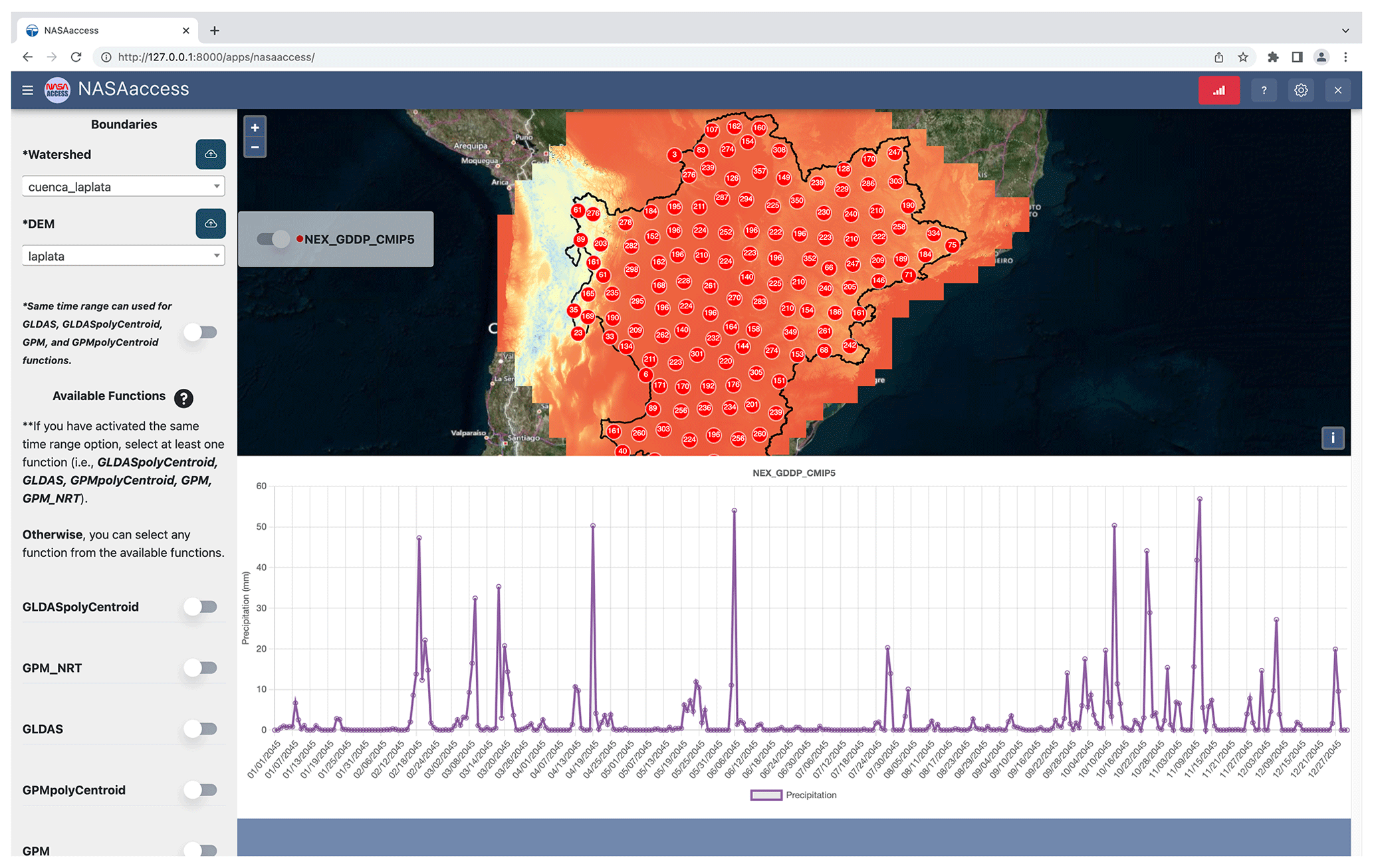Upload a watershed using cloud icon
This screenshot has width=1374, height=868.
coord(211,154)
